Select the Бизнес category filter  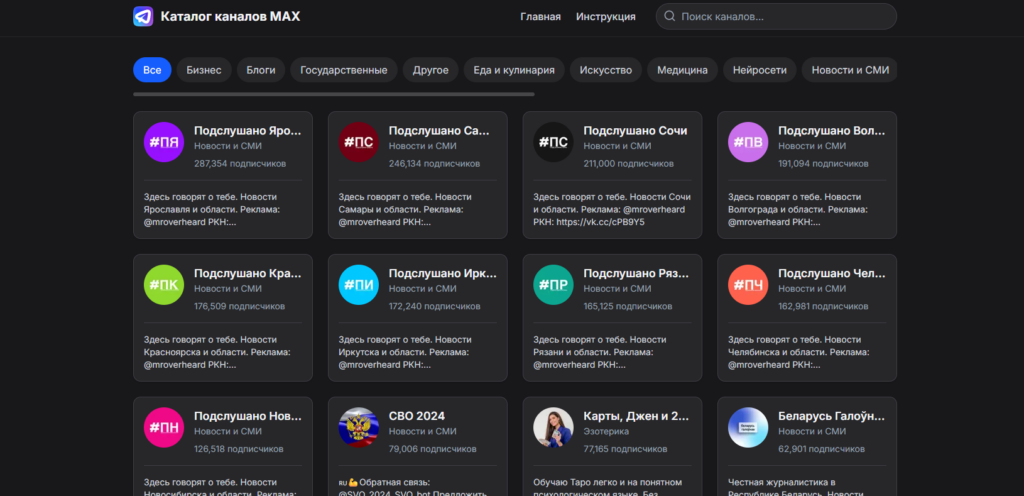pyautogui.click(x=204, y=70)
